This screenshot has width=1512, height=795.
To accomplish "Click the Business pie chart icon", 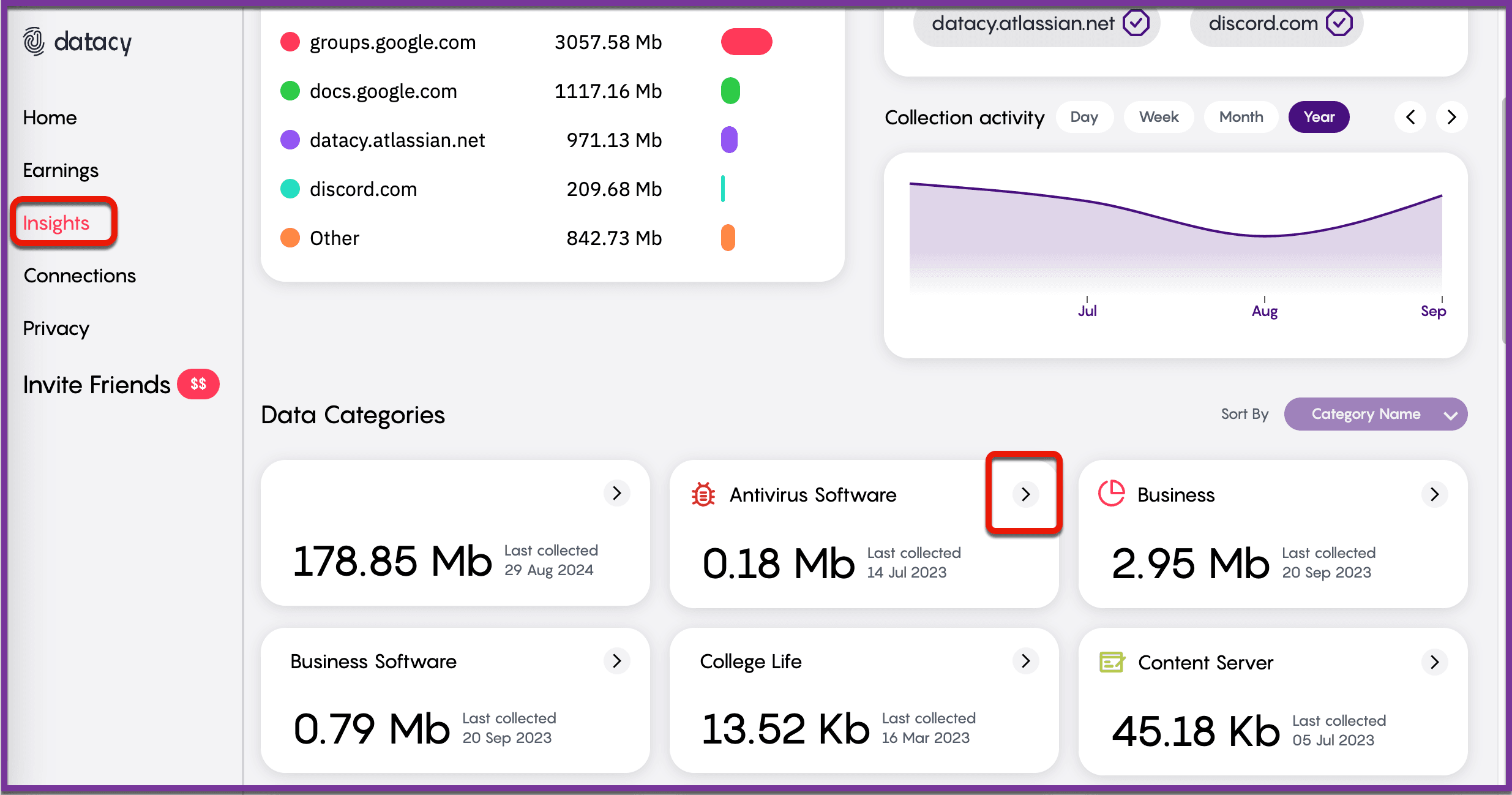I will 1112,494.
